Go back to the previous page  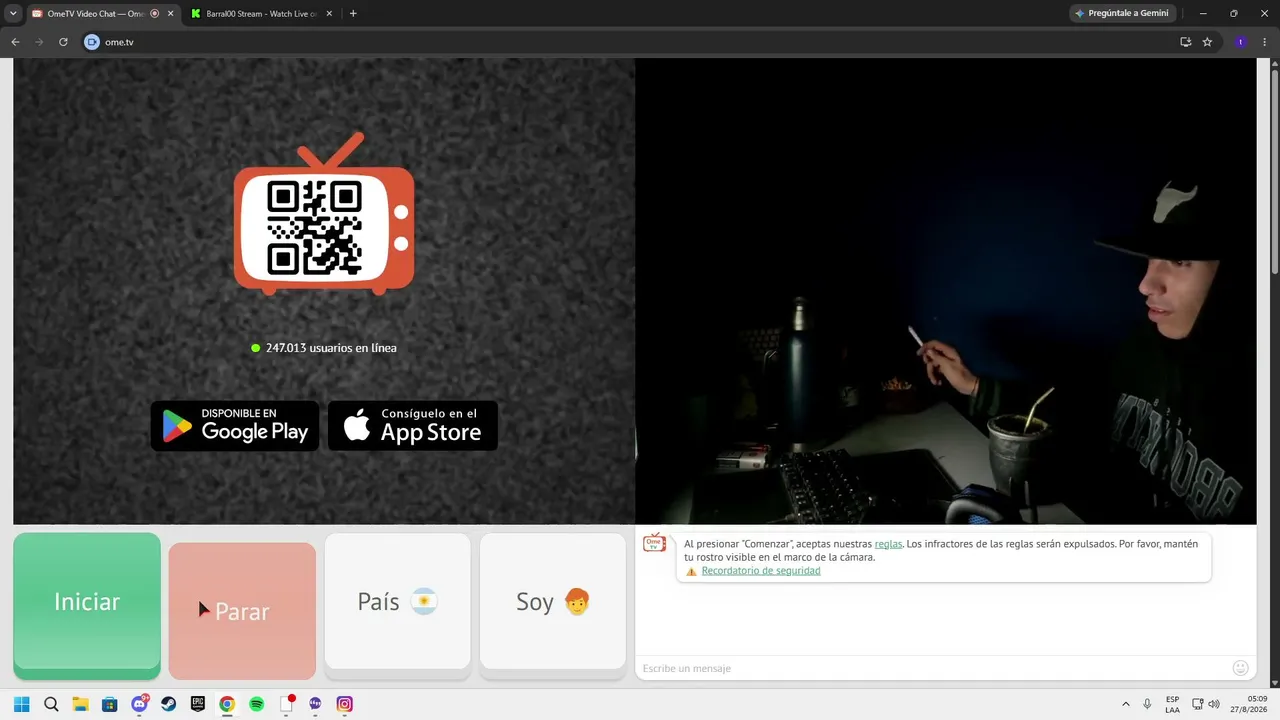[15, 42]
